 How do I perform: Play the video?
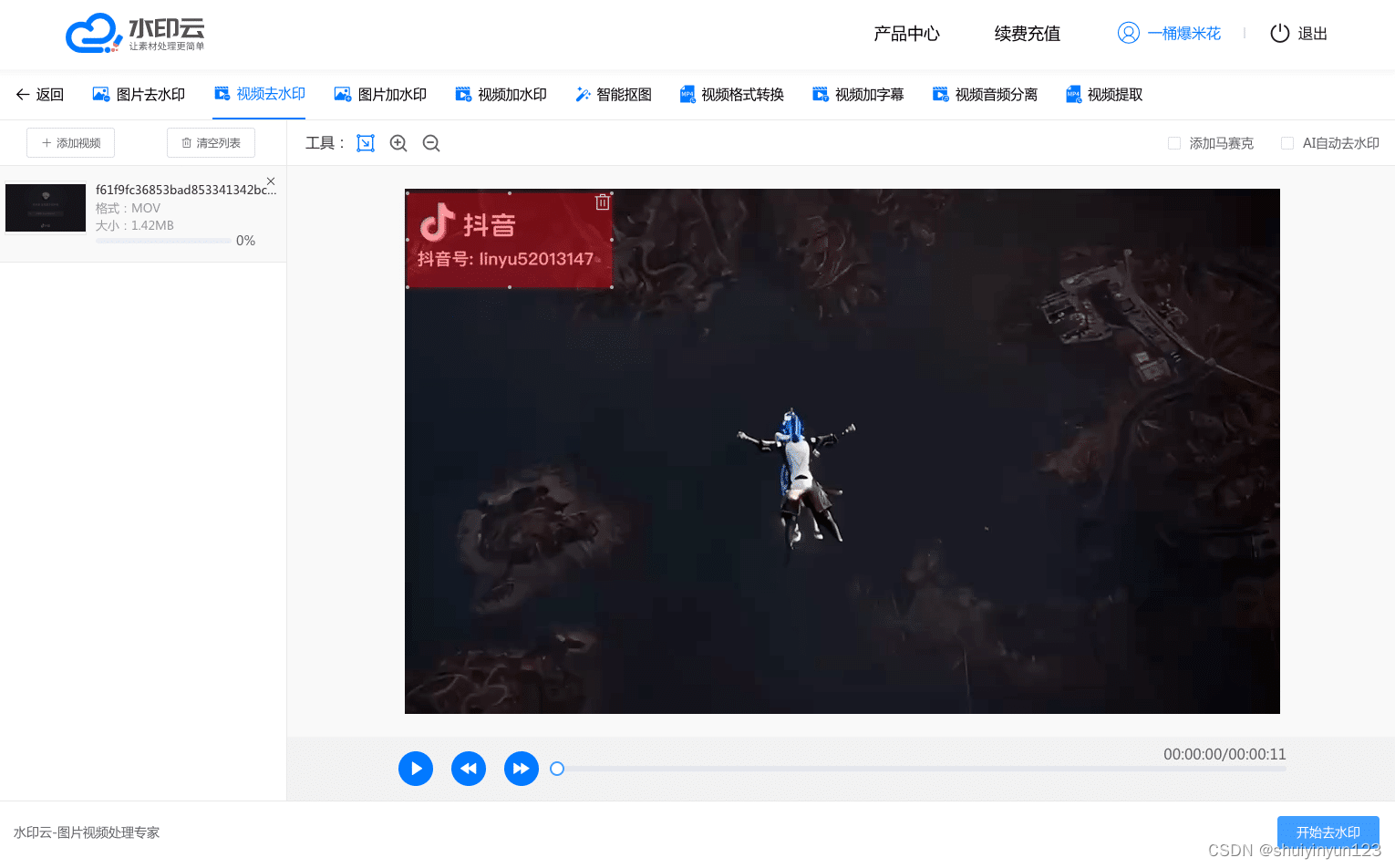pos(416,769)
